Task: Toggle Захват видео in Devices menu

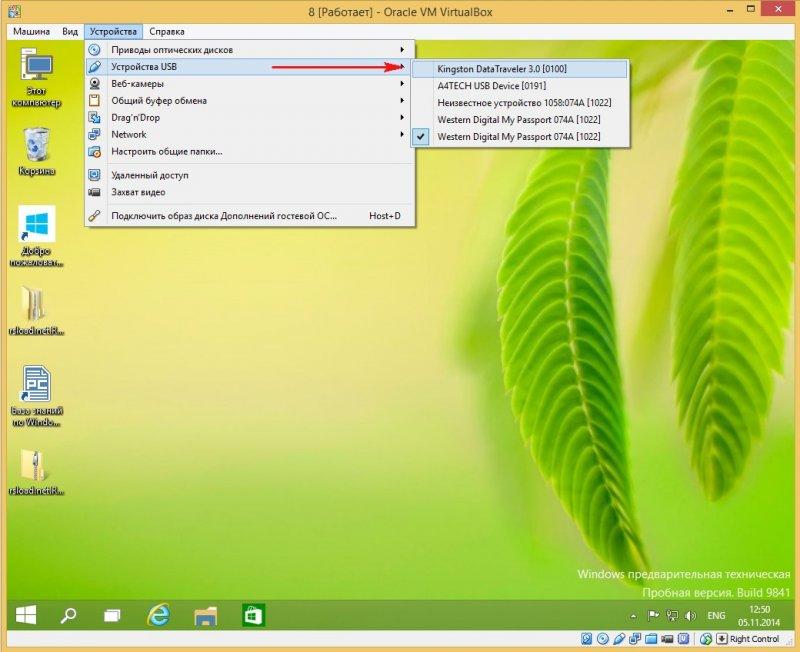Action: [250, 192]
